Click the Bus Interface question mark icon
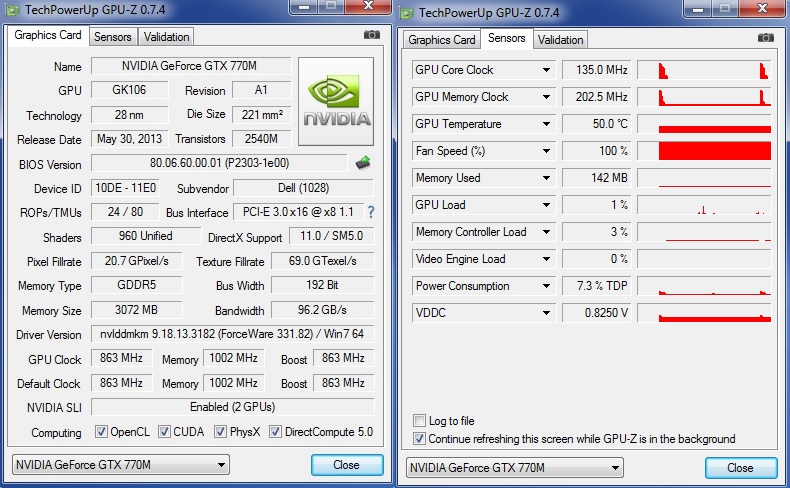Image resolution: width=790 pixels, height=488 pixels. pos(371,212)
